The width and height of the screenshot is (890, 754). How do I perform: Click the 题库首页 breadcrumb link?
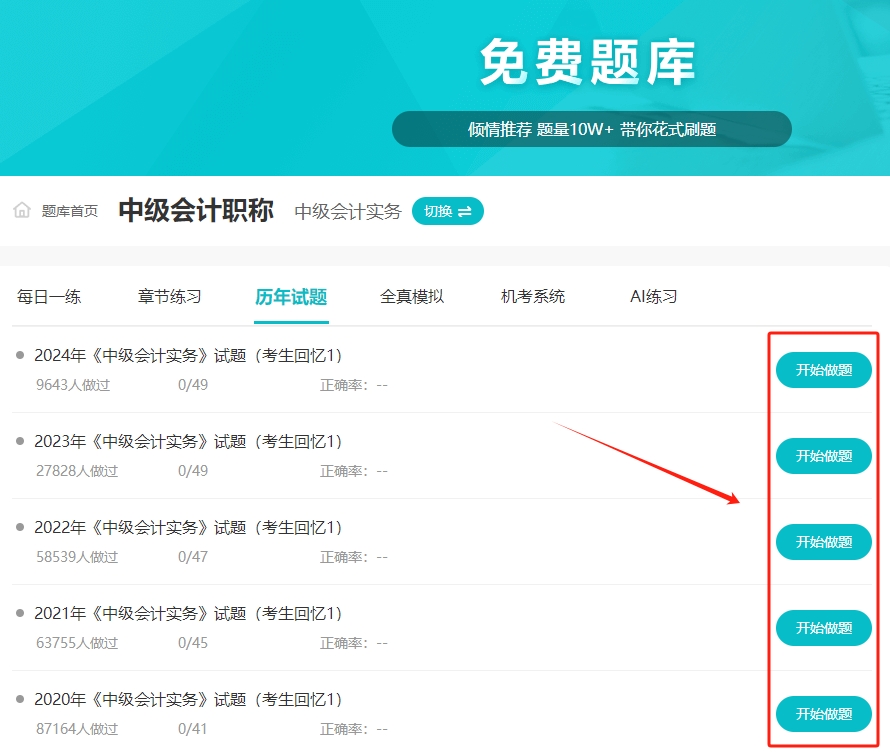[70, 211]
